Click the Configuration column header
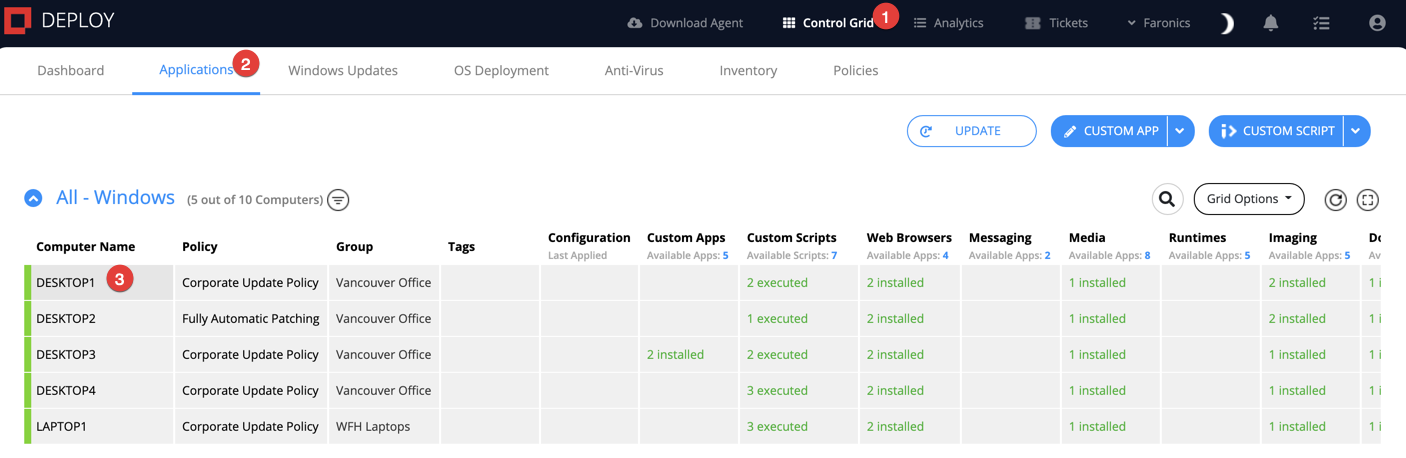Screen dimensions: 1406x458 (589, 238)
